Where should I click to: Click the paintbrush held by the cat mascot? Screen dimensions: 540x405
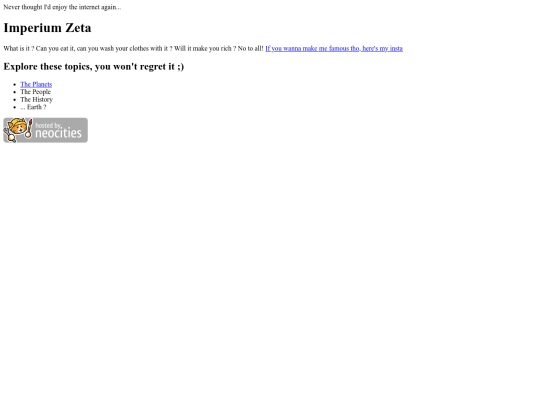click(29, 128)
